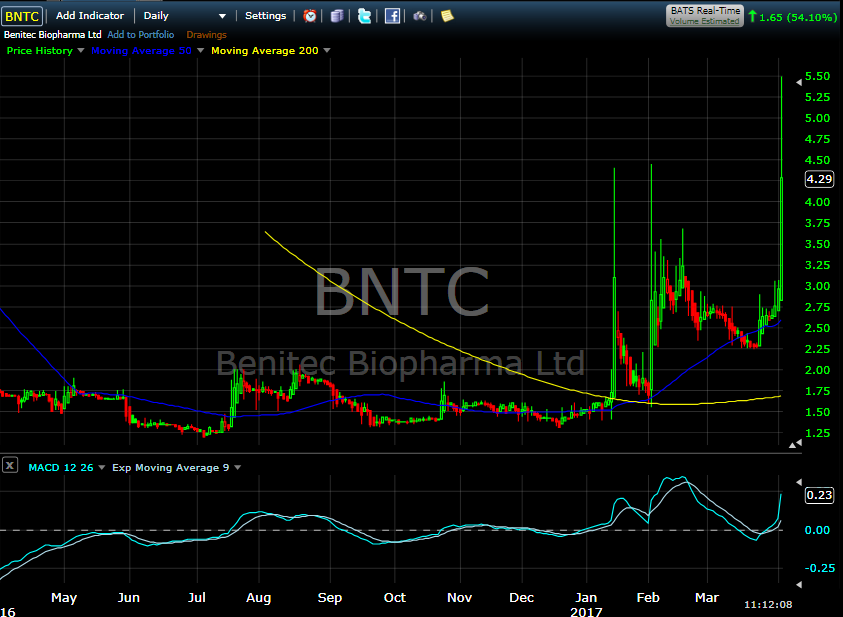Image resolution: width=843 pixels, height=617 pixels.
Task: Open the Settings menu
Action: [x=266, y=16]
